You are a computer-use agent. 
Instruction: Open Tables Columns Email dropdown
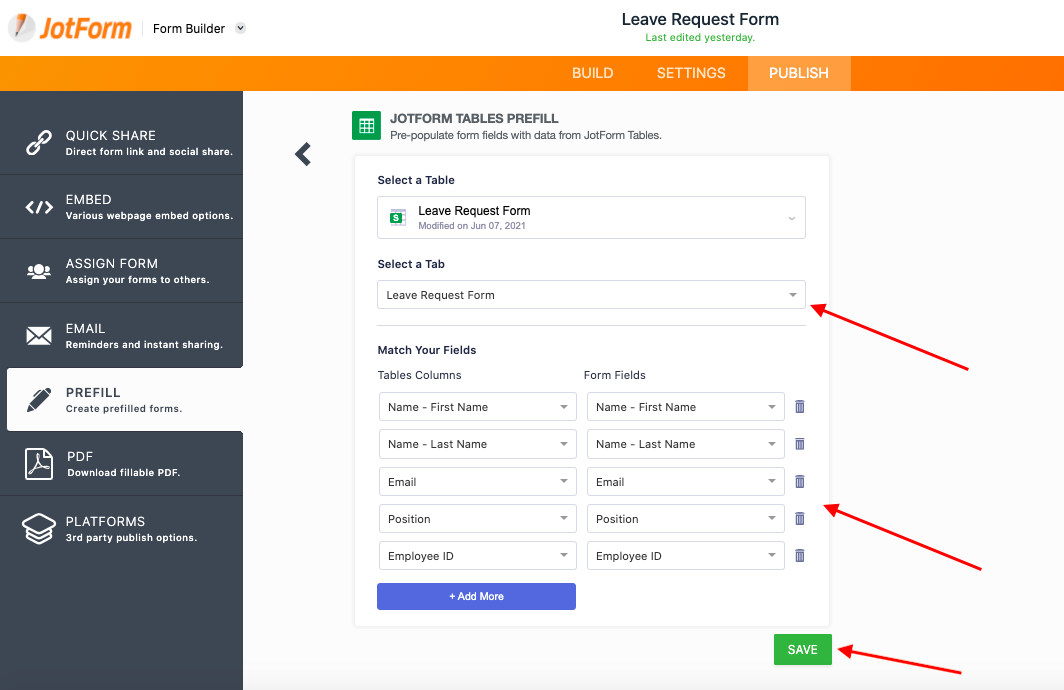tap(478, 482)
